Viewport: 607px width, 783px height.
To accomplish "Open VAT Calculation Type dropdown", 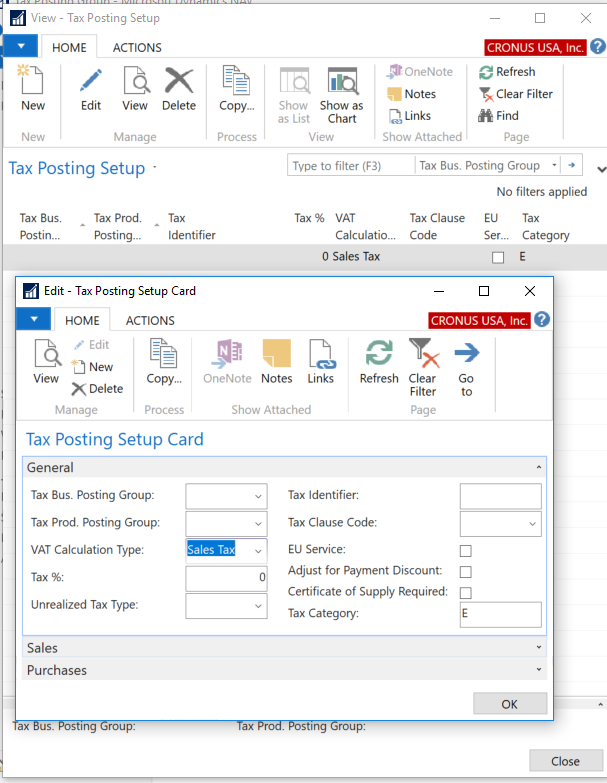I will click(258, 551).
